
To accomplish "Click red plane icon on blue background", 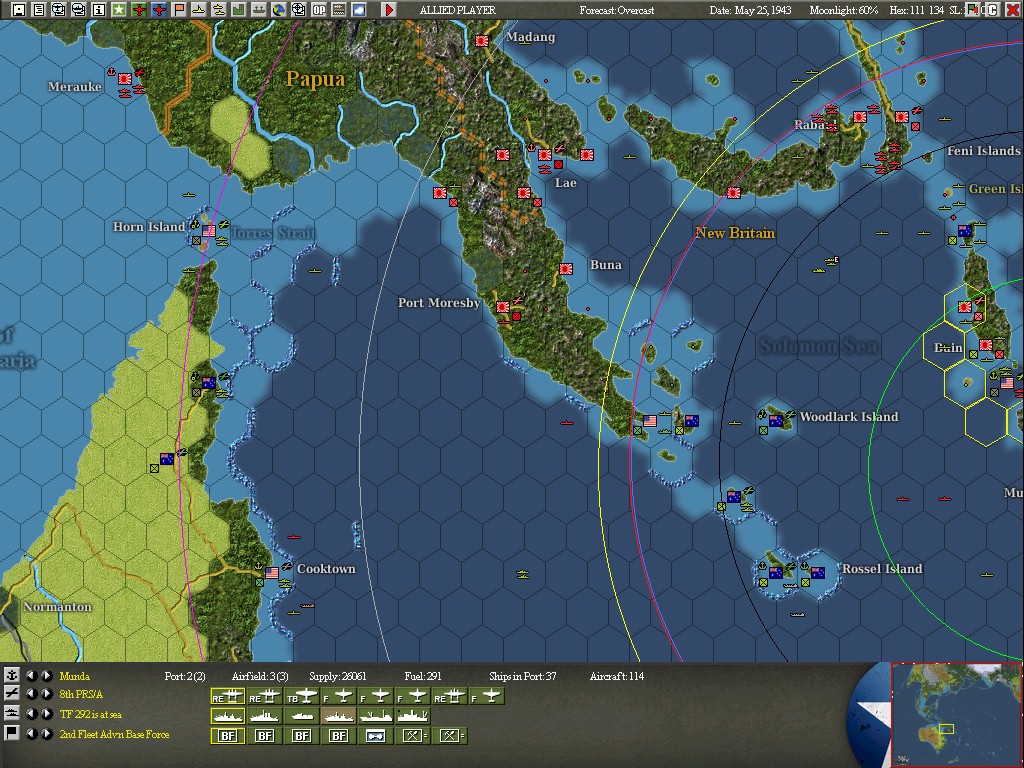I will 159,10.
